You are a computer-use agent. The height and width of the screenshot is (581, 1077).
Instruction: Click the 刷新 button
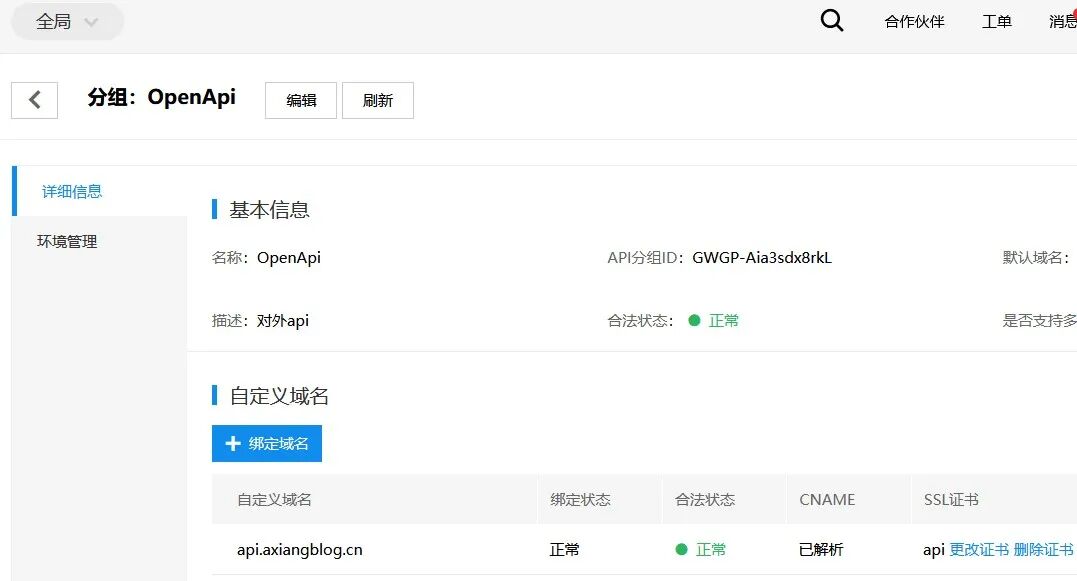(378, 99)
